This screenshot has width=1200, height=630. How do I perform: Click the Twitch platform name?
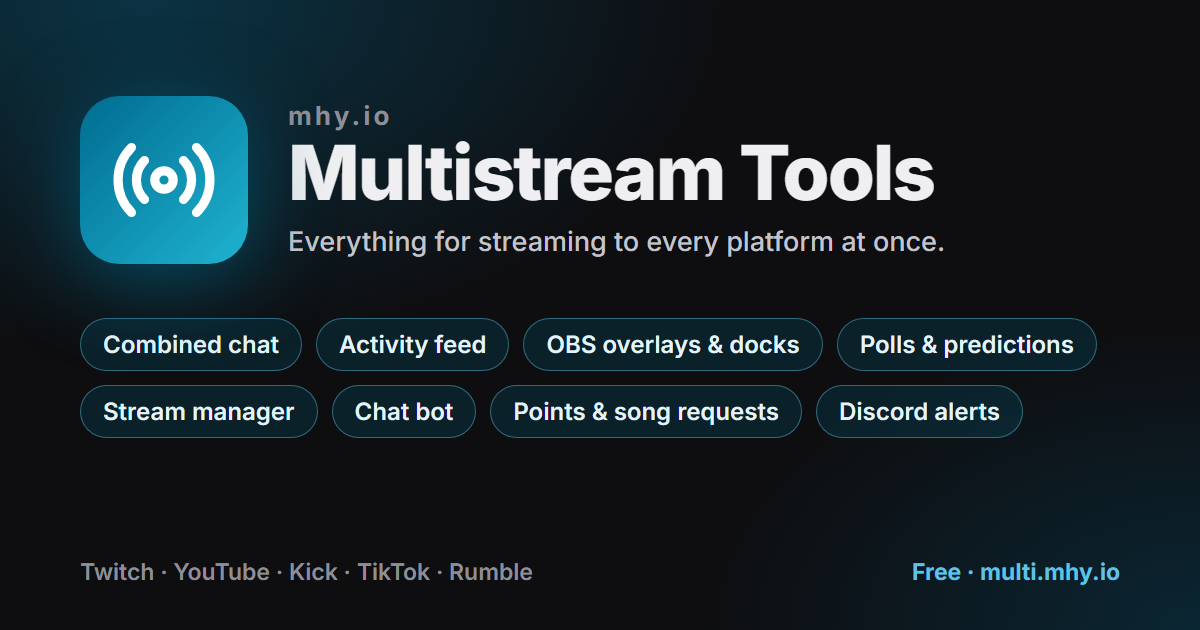click(x=117, y=572)
